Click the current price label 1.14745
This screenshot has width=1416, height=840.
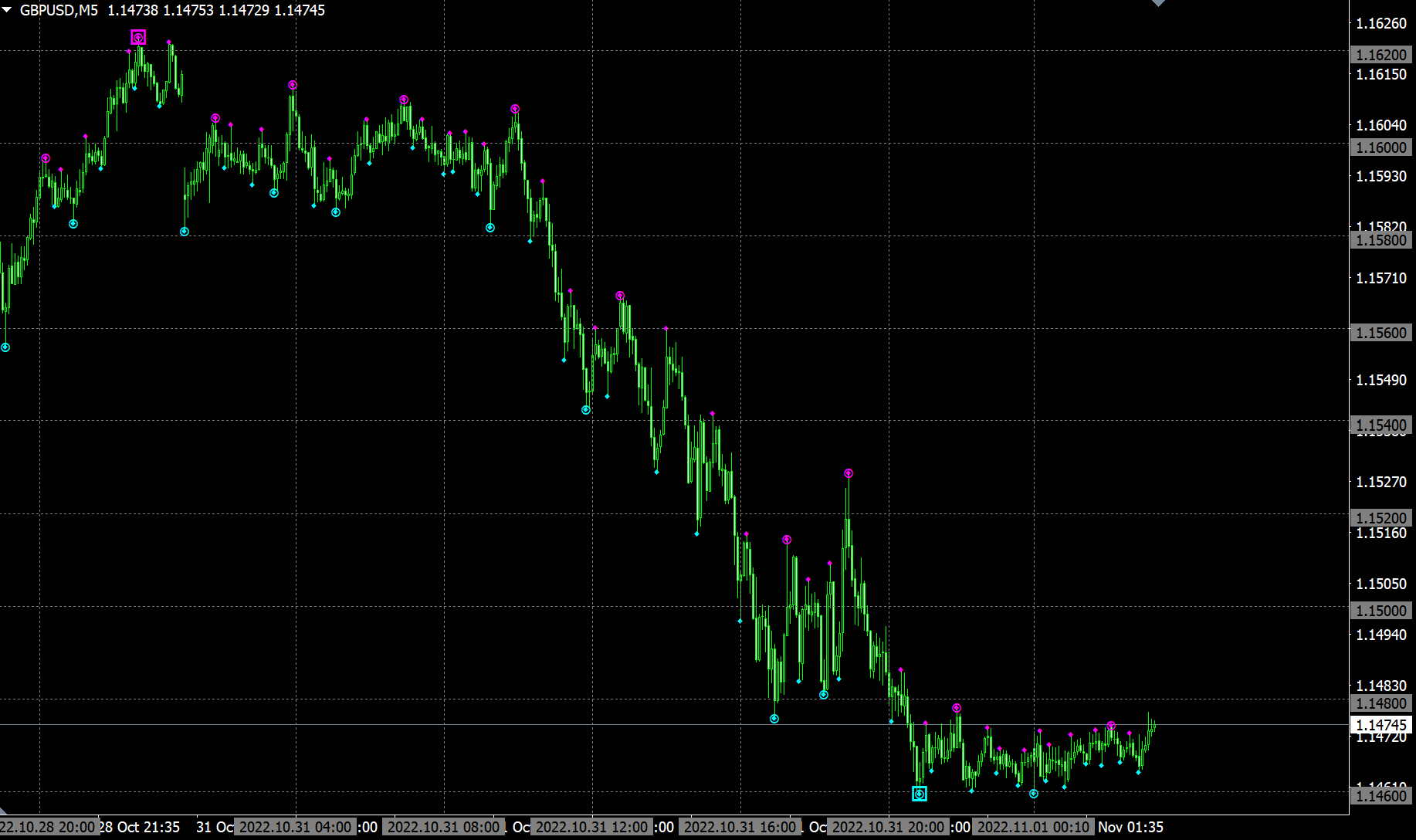(x=1381, y=725)
